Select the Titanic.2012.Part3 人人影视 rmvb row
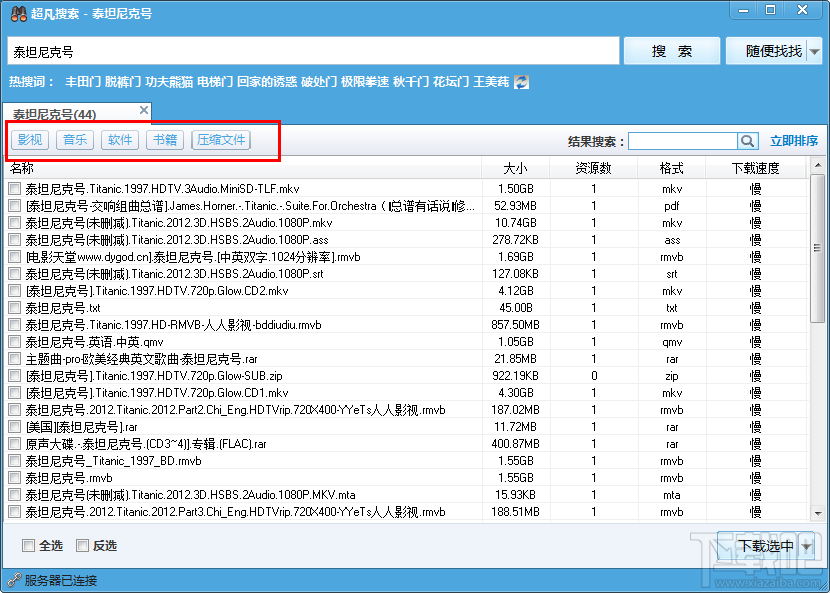 [x=405, y=512]
